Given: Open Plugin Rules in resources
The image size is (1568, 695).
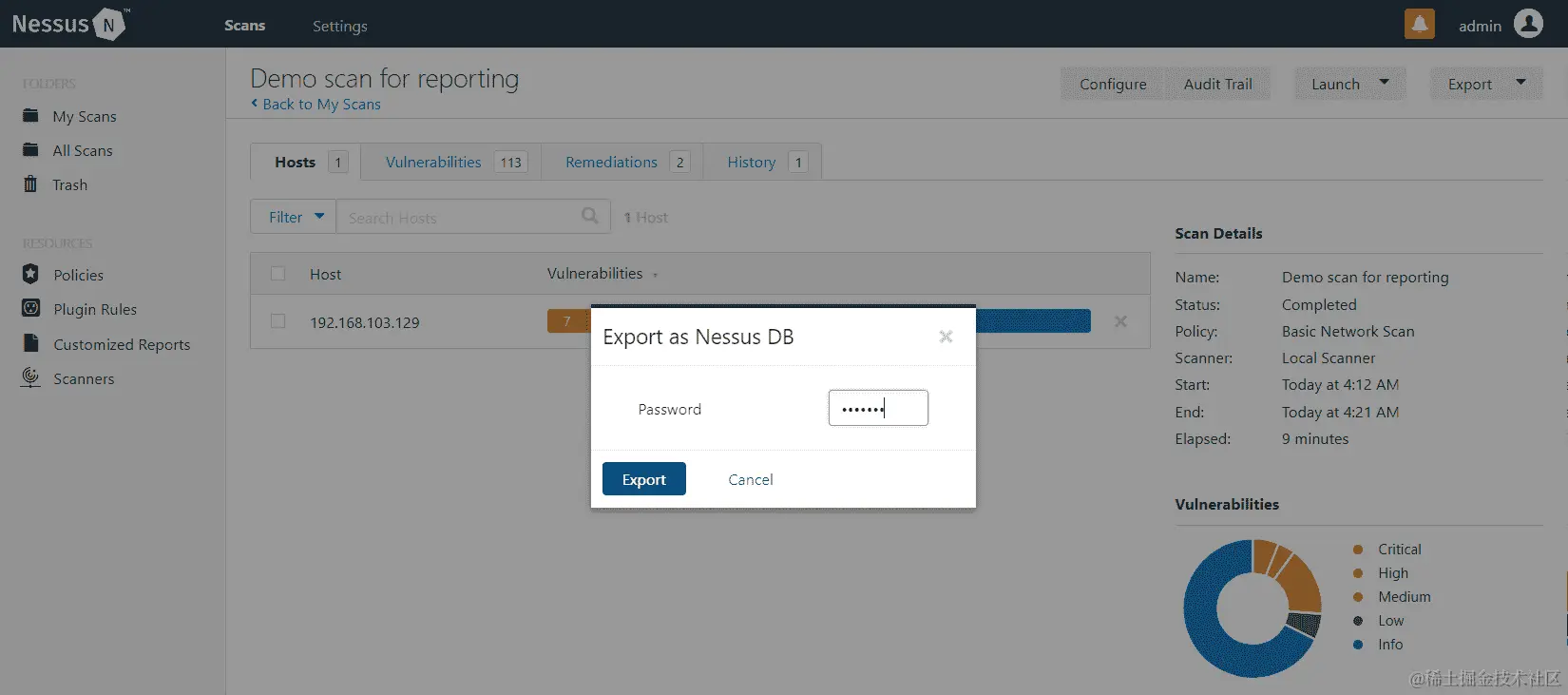Looking at the screenshot, I should [x=95, y=309].
